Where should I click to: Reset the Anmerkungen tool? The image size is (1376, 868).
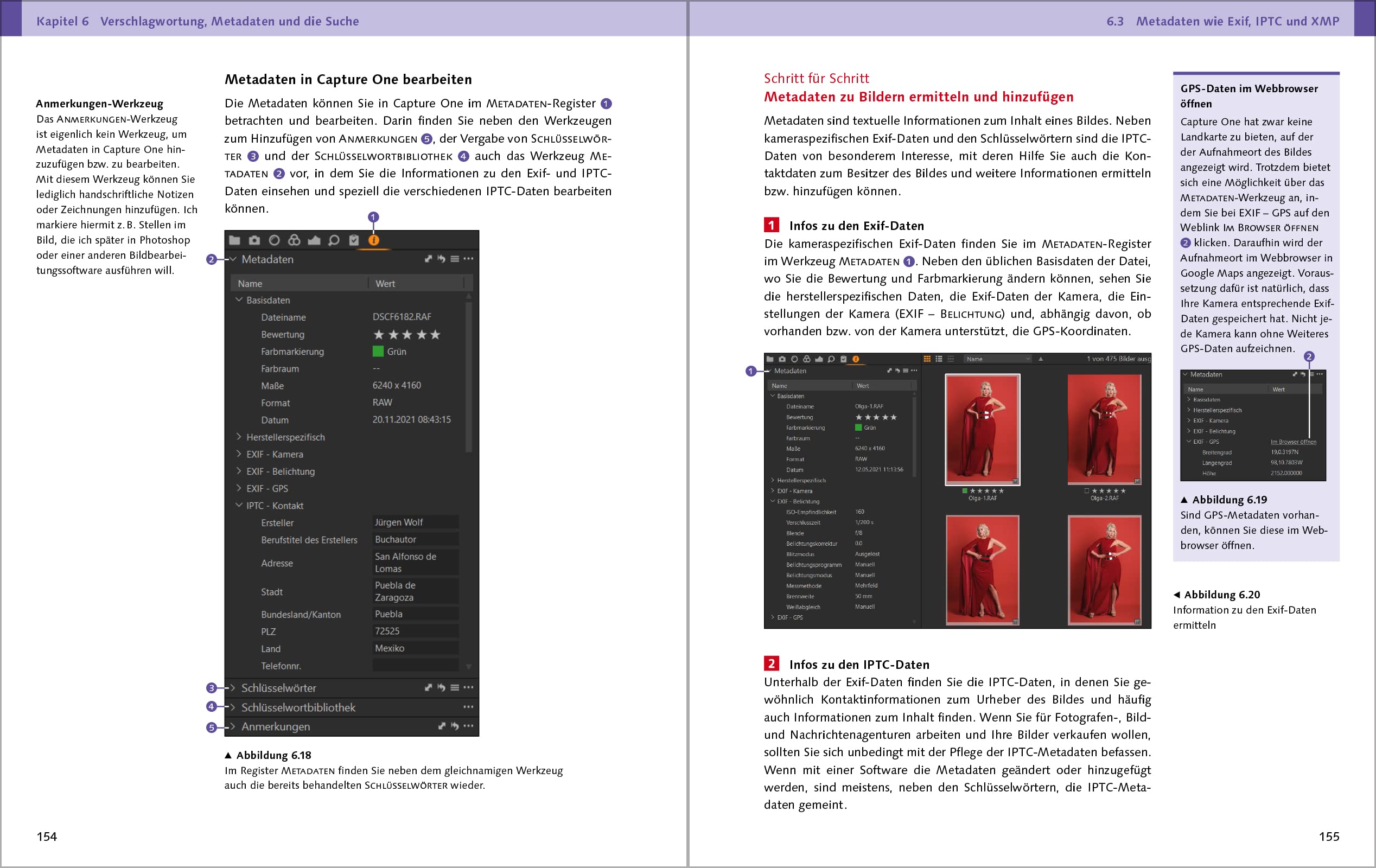(455, 726)
